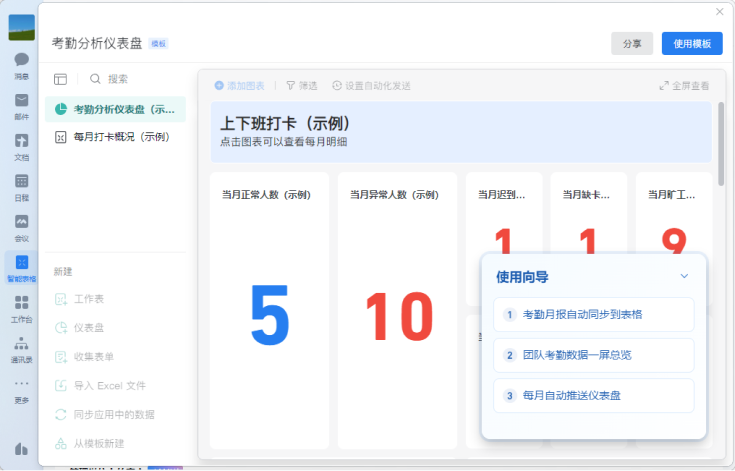Image resolution: width=735 pixels, height=471 pixels.
Task: Click the 当月旷工 card showing 9
Action: tap(674, 213)
